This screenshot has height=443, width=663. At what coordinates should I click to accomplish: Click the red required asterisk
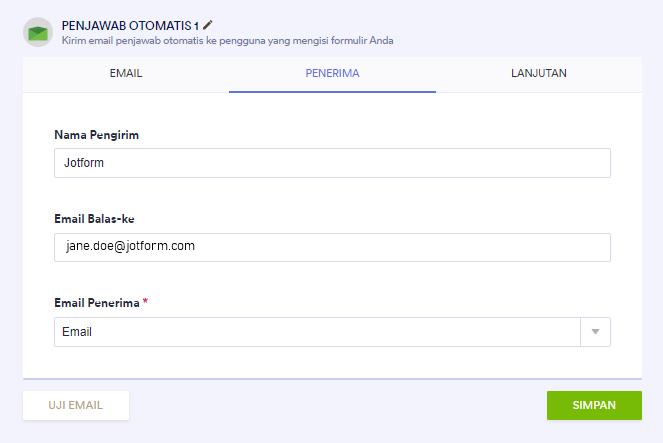pyautogui.click(x=146, y=301)
